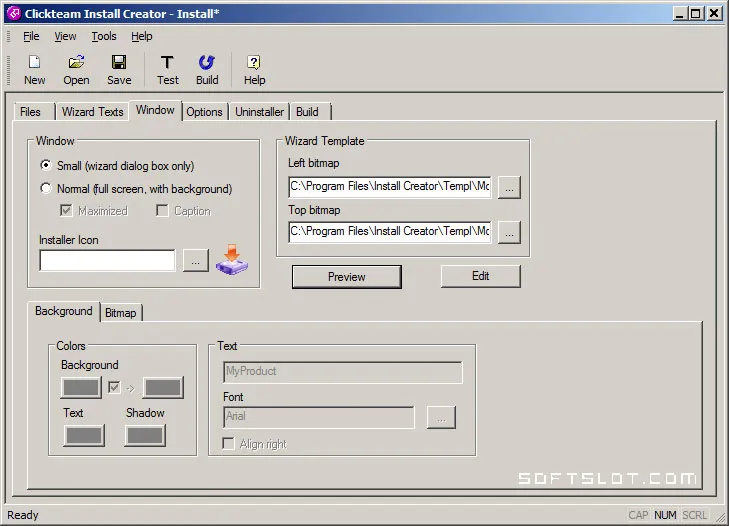Select Small (wizard dialog box only) option
This screenshot has width=729, height=526.
[x=46, y=165]
